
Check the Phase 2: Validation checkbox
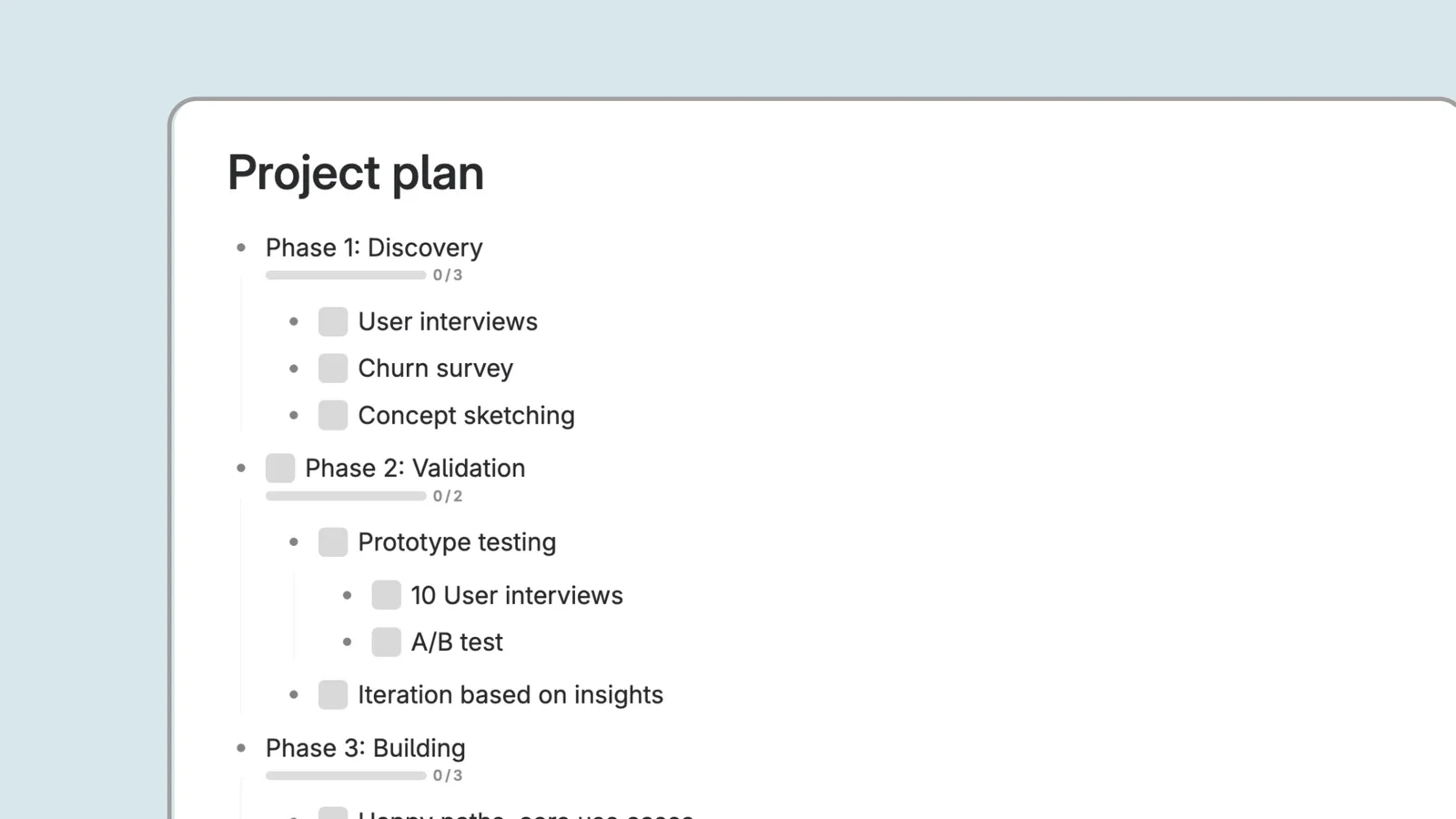pyautogui.click(x=280, y=467)
